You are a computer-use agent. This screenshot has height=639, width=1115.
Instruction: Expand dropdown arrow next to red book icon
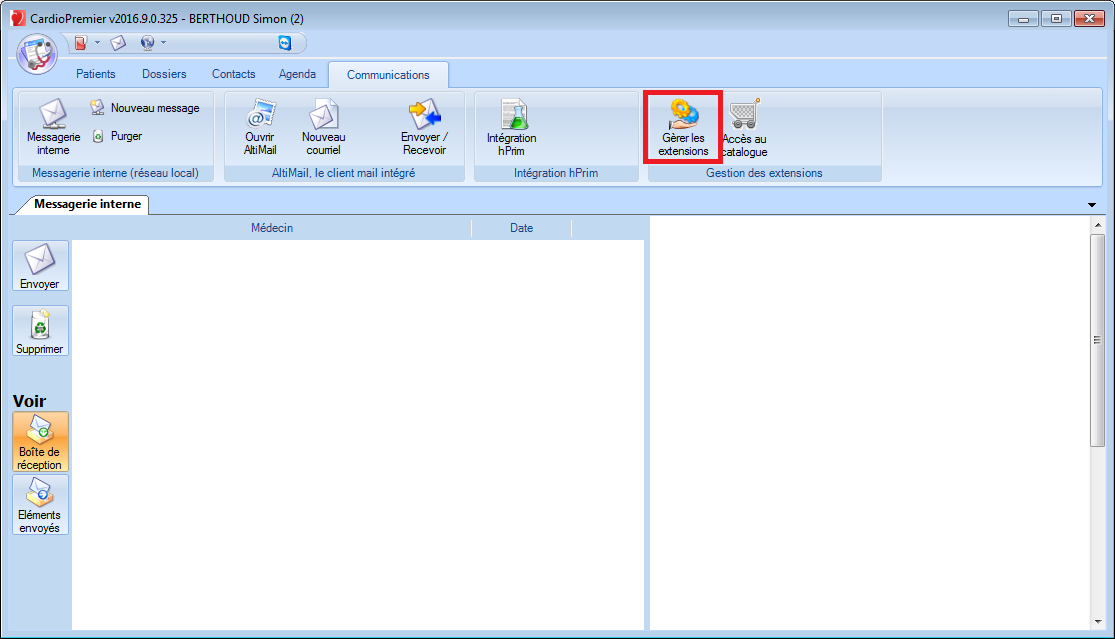(x=98, y=43)
